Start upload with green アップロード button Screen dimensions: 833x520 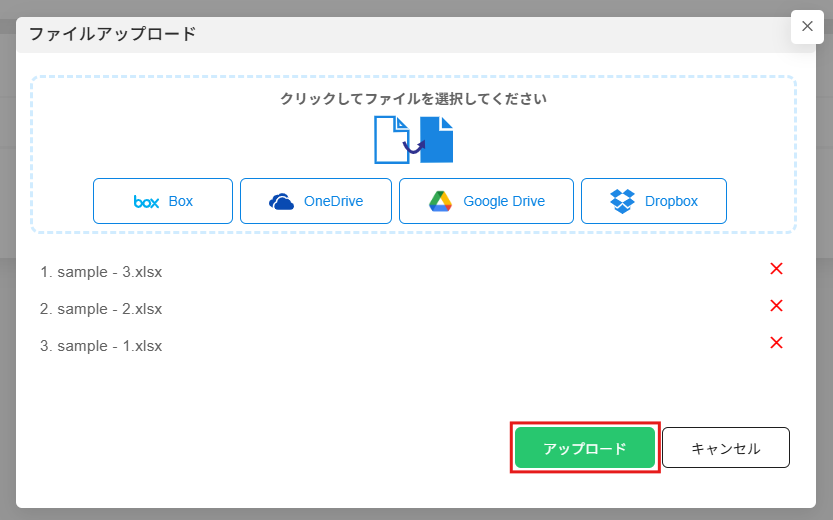pyautogui.click(x=585, y=448)
